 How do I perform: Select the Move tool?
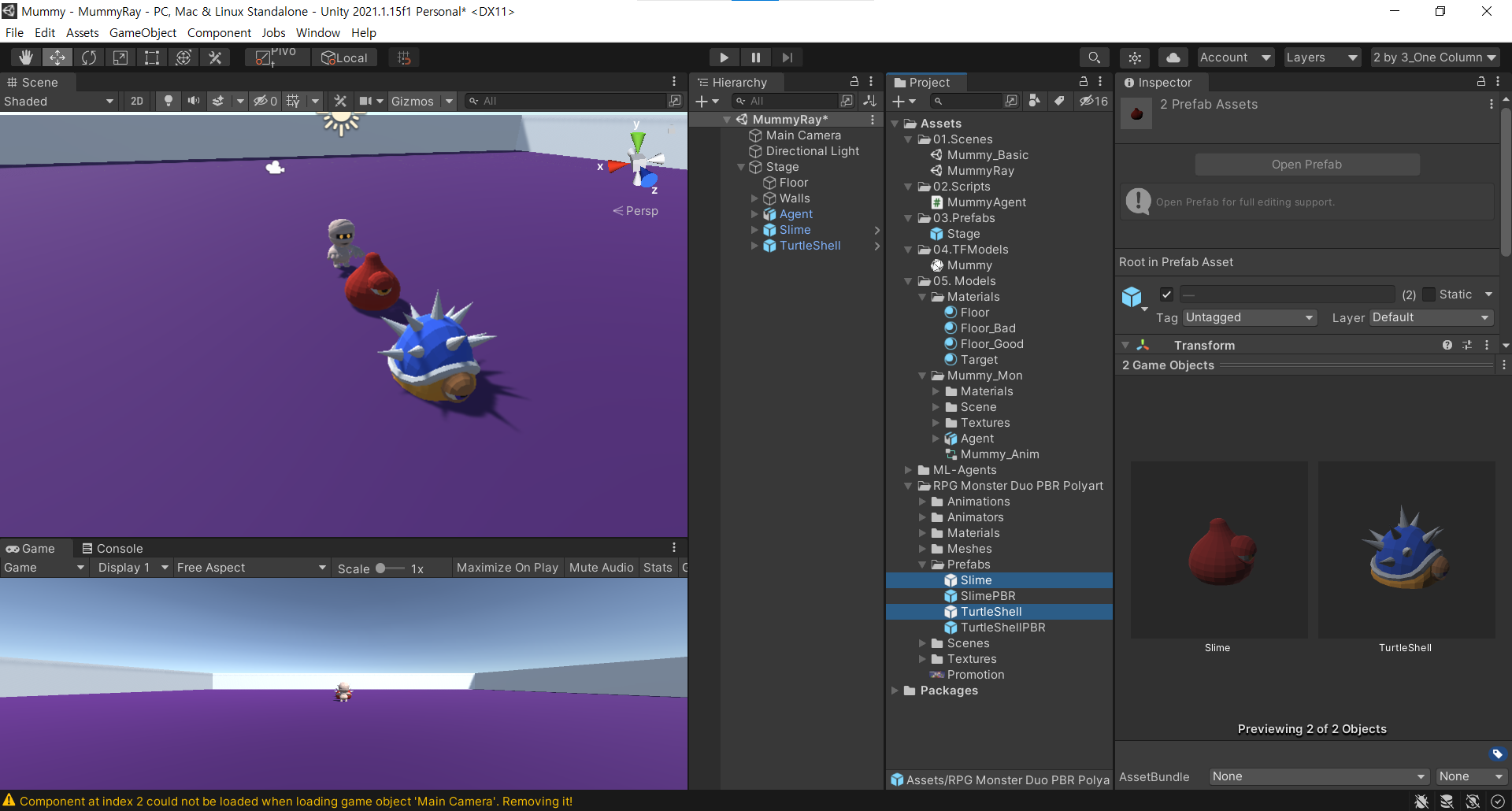57,57
